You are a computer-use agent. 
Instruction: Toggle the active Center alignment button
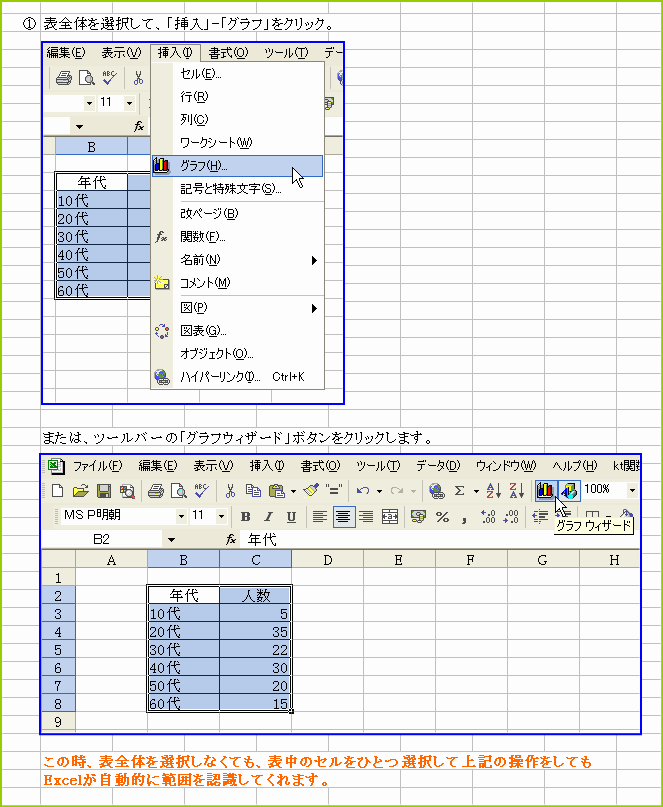[x=343, y=516]
